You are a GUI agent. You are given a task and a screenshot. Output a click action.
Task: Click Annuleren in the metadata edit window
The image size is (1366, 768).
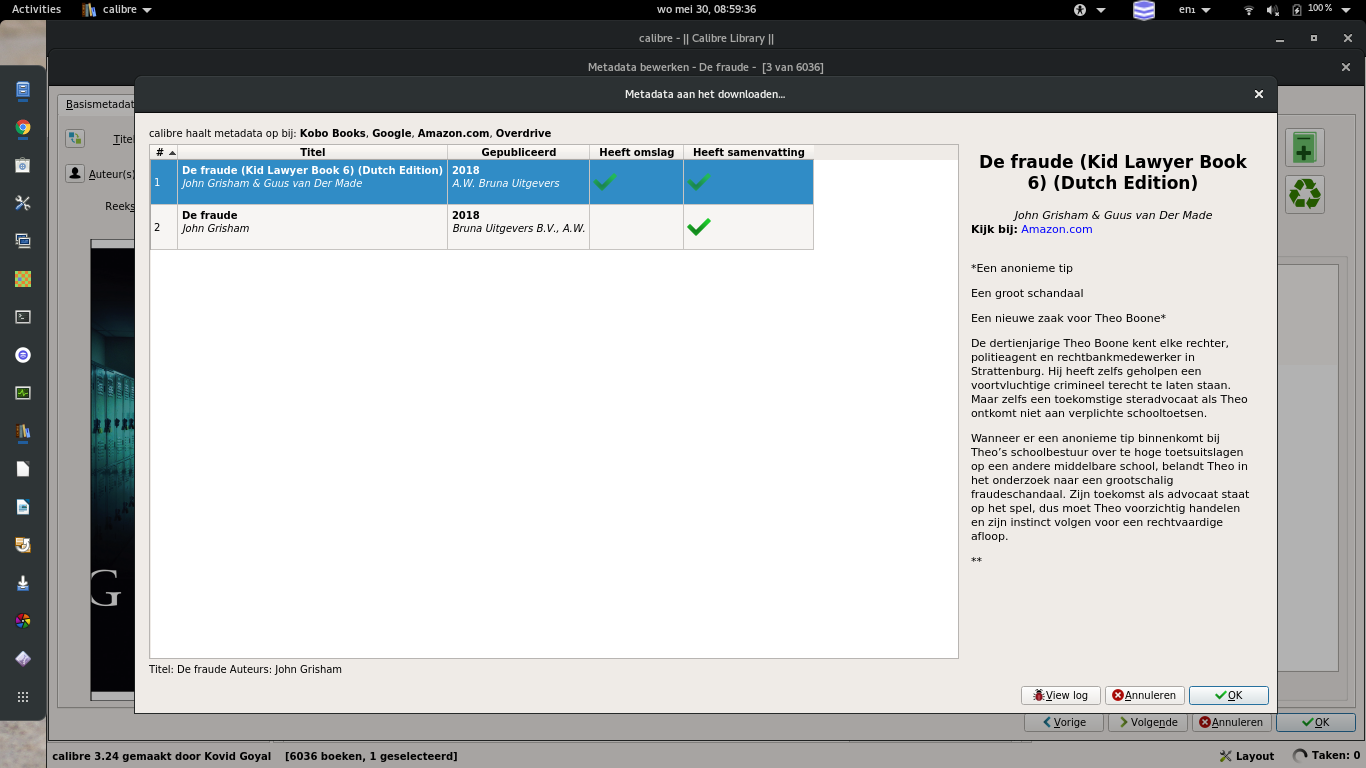pos(1232,722)
